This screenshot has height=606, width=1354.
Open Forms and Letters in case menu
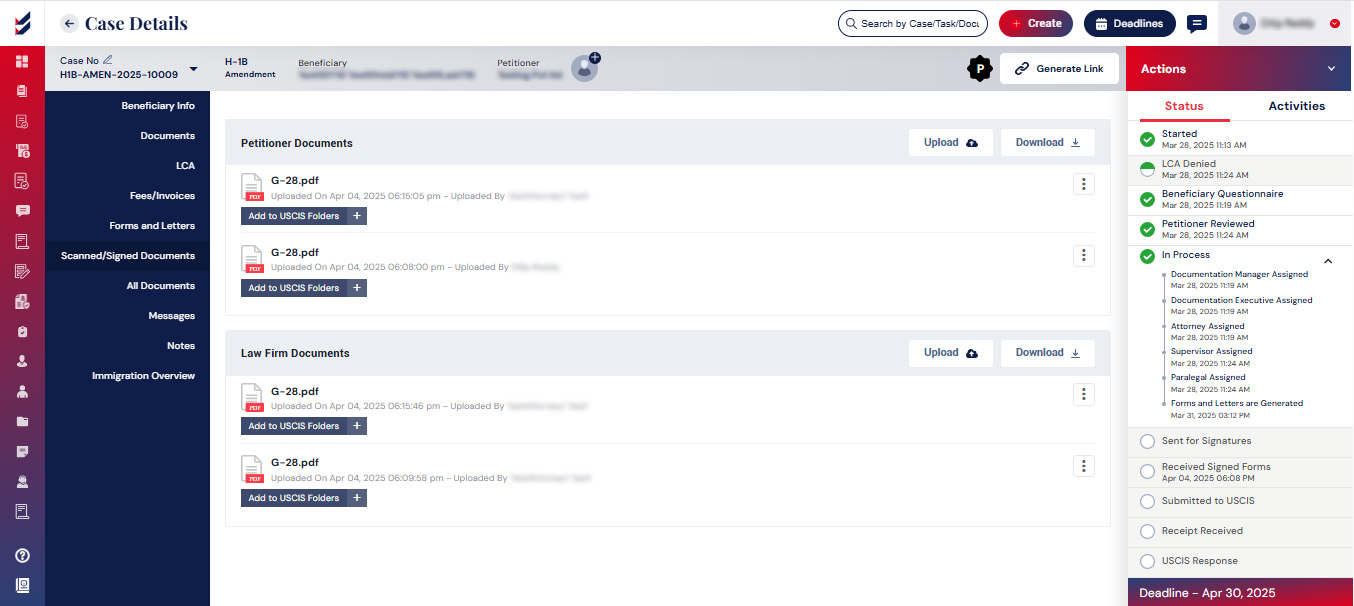(152, 226)
